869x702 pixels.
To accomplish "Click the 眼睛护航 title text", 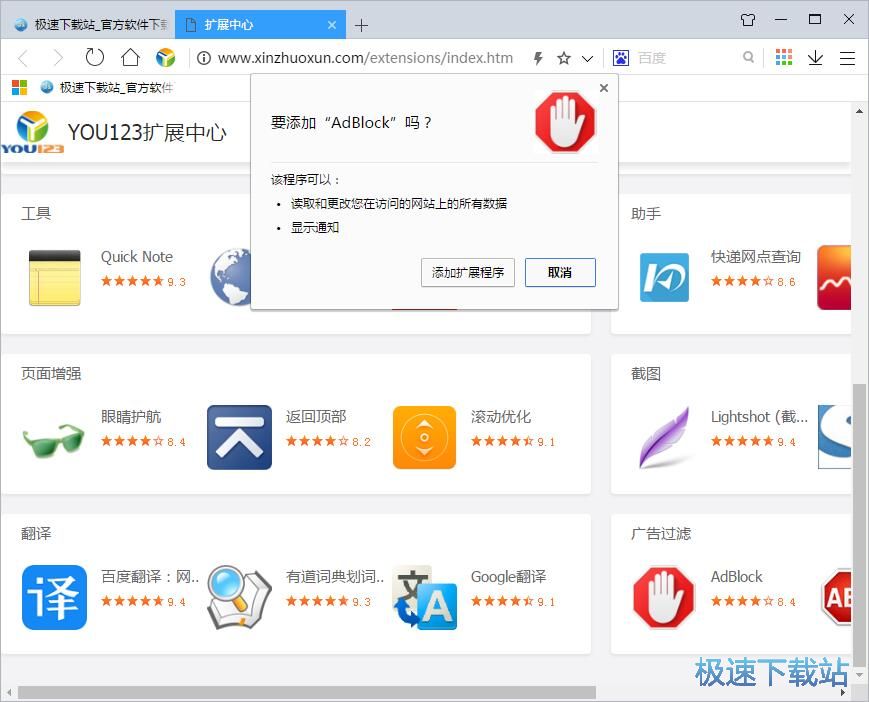I will [x=131, y=417].
